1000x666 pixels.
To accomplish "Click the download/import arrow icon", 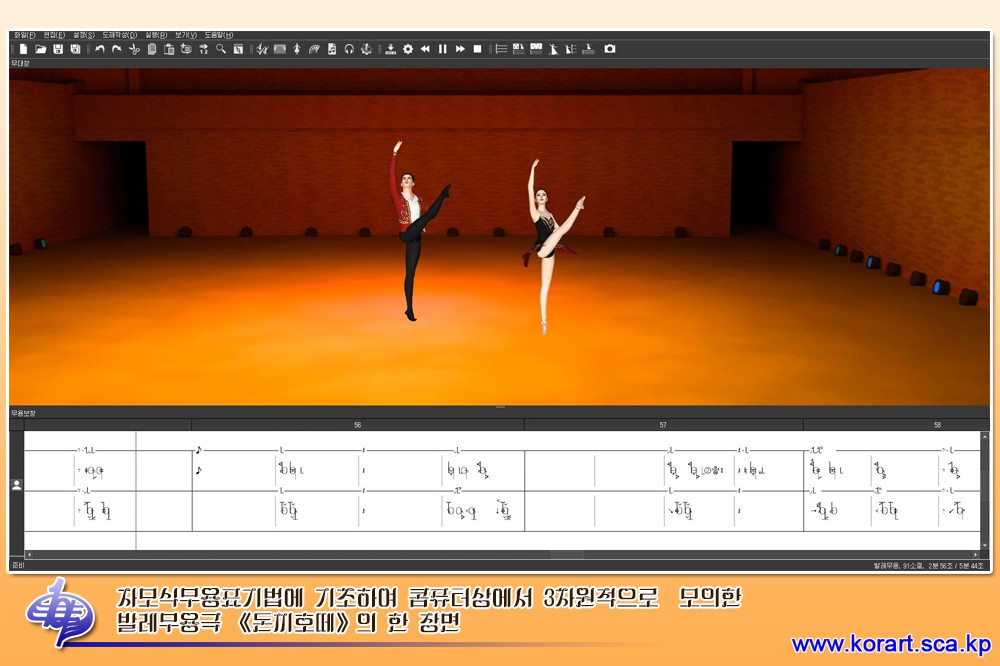I will click(390, 49).
